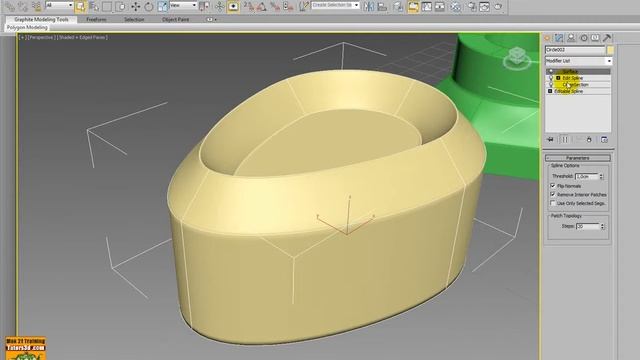Click the object color swatch
The image size is (640, 360).
point(610,50)
